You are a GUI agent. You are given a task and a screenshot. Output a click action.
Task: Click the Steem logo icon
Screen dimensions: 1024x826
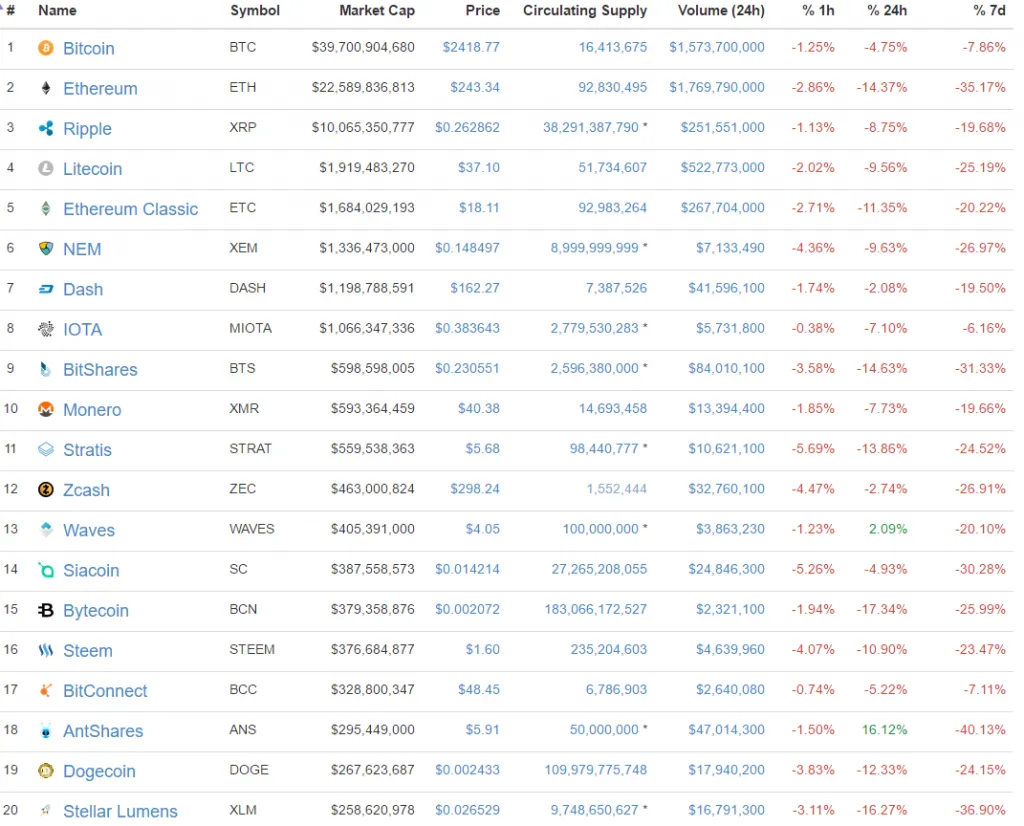[46, 650]
